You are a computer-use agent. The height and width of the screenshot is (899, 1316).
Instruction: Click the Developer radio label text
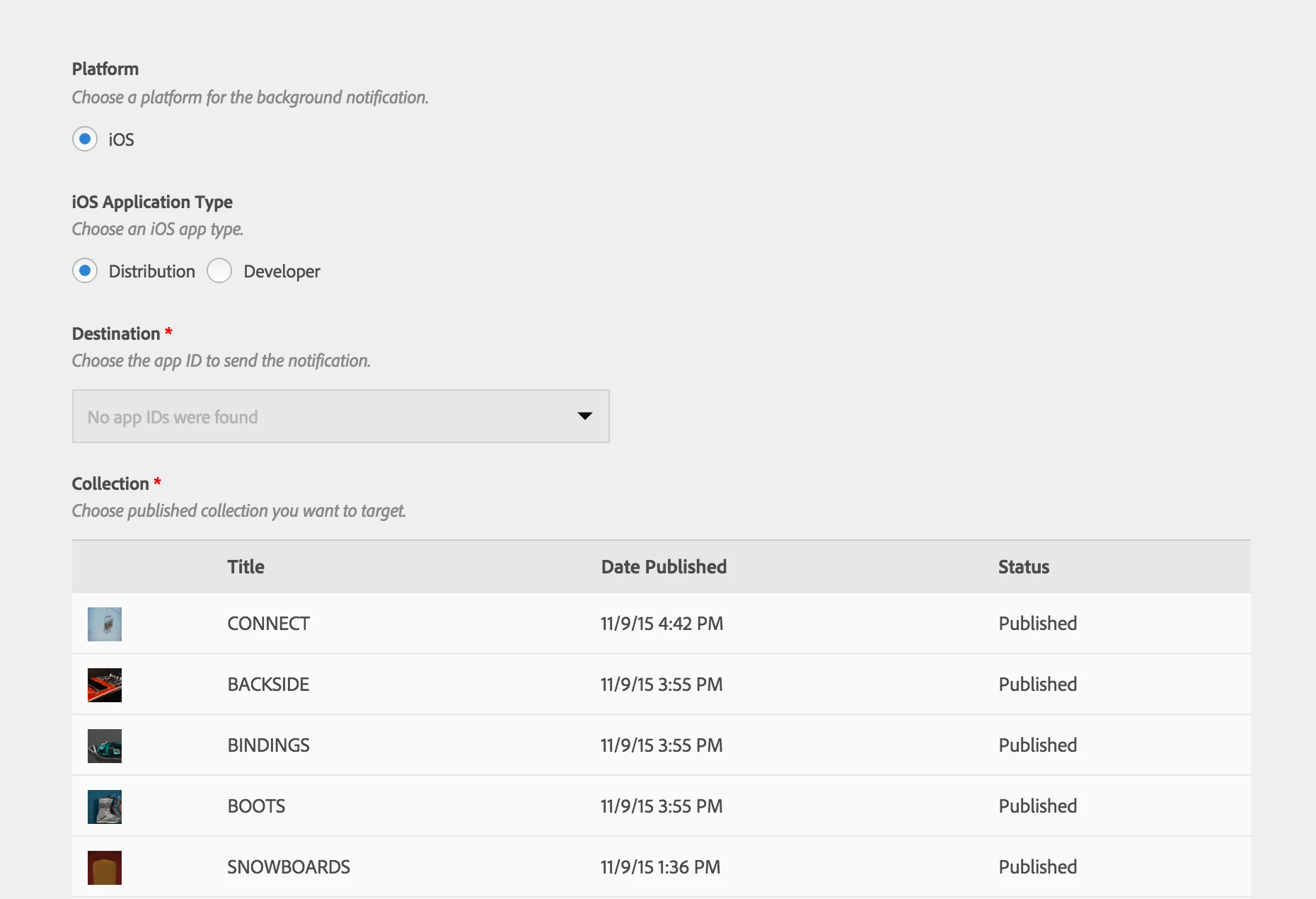coord(282,272)
